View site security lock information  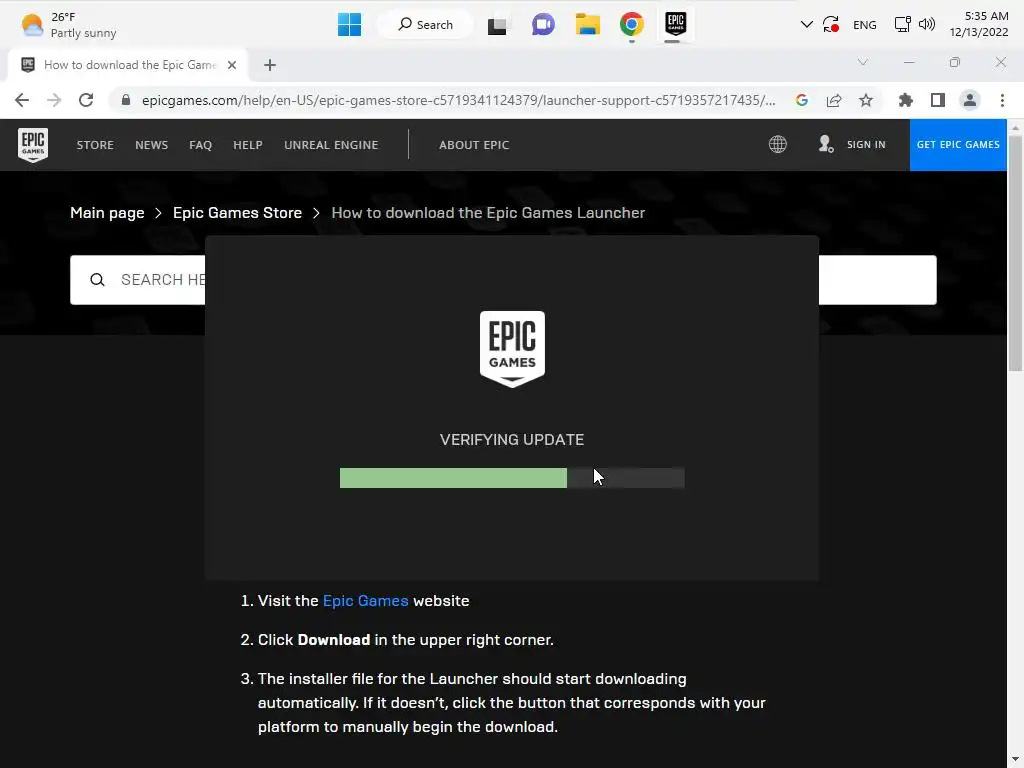(126, 100)
